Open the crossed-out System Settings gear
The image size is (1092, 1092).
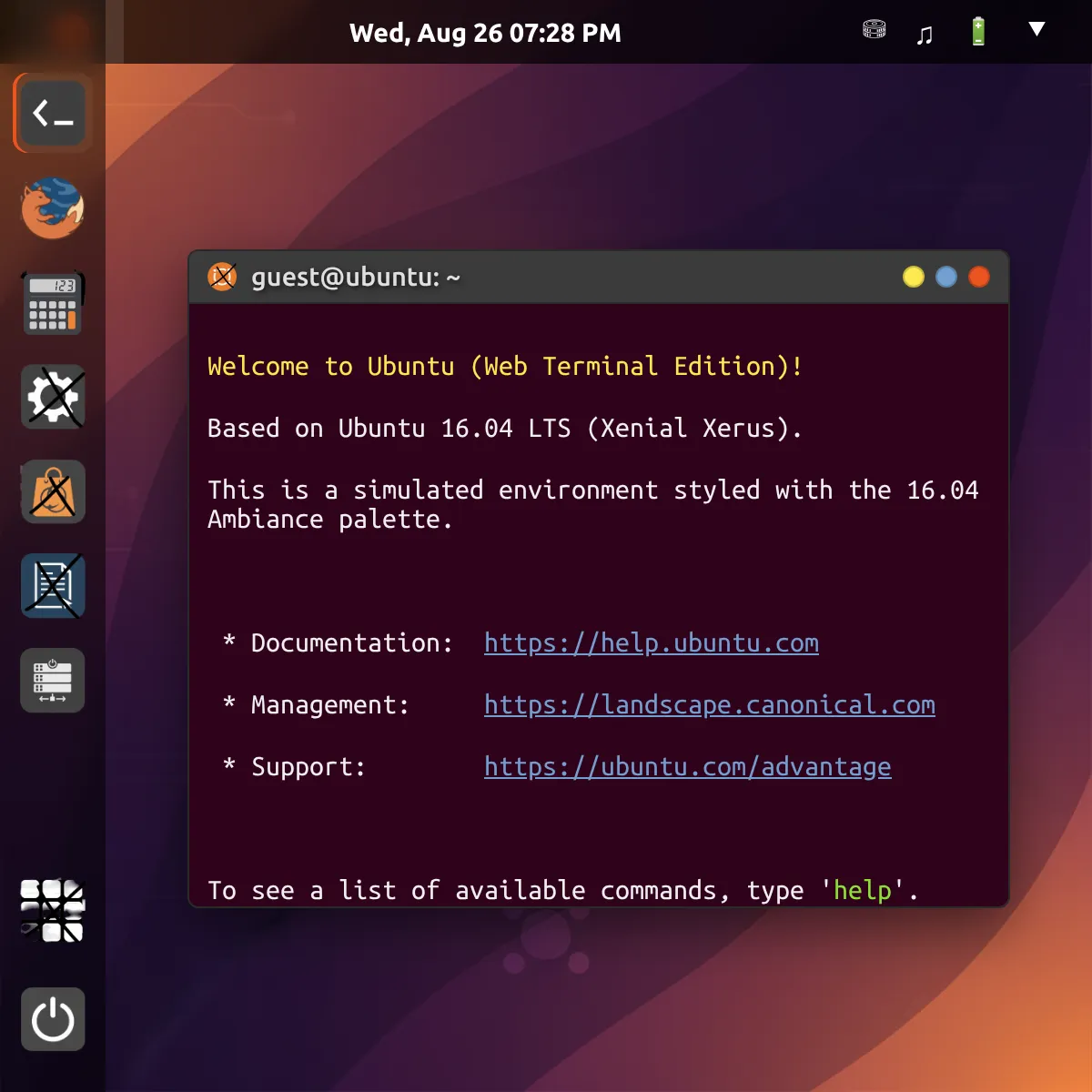(x=53, y=398)
